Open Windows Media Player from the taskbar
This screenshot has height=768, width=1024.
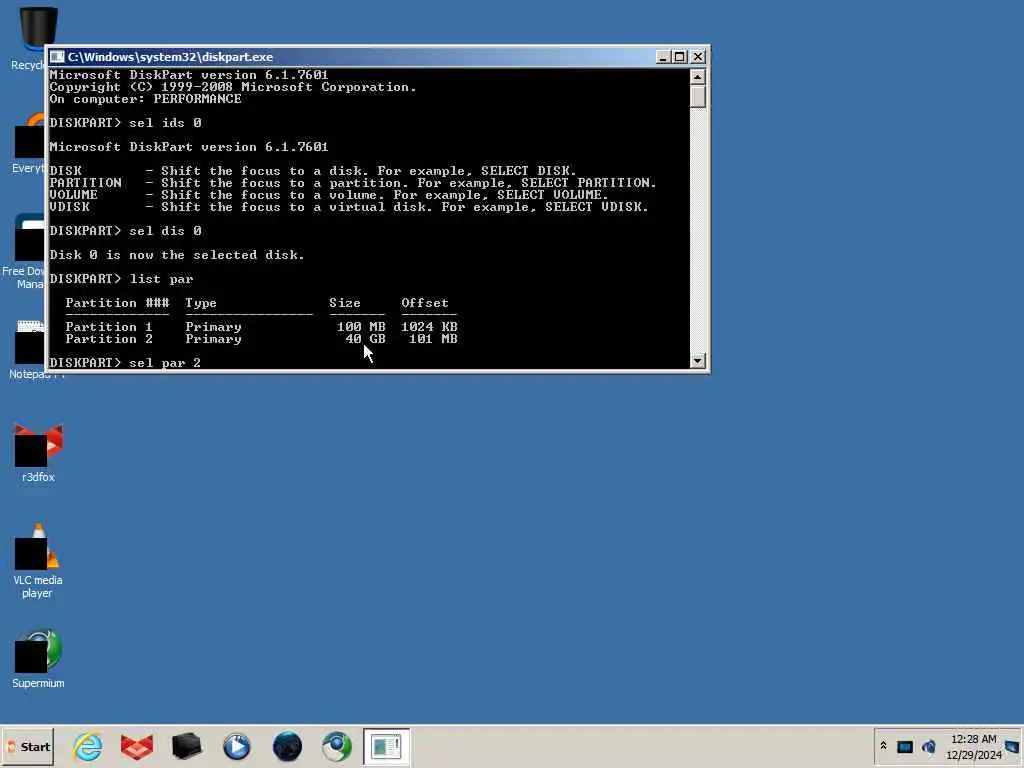click(236, 746)
